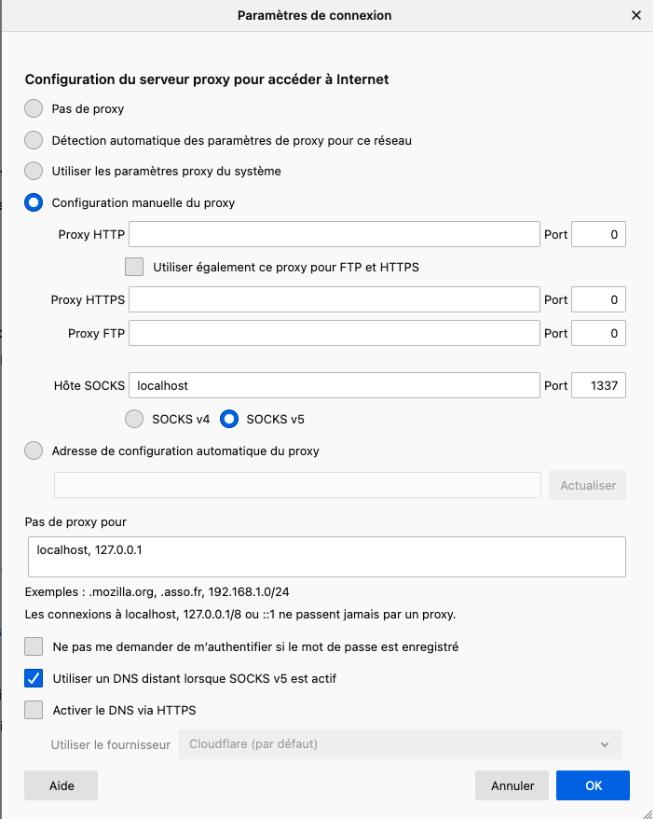Viewport: 653px width, 819px height.
Task: Click the "Exemples : .mozilla.org, .asso.fr" text
Action: click(157, 592)
